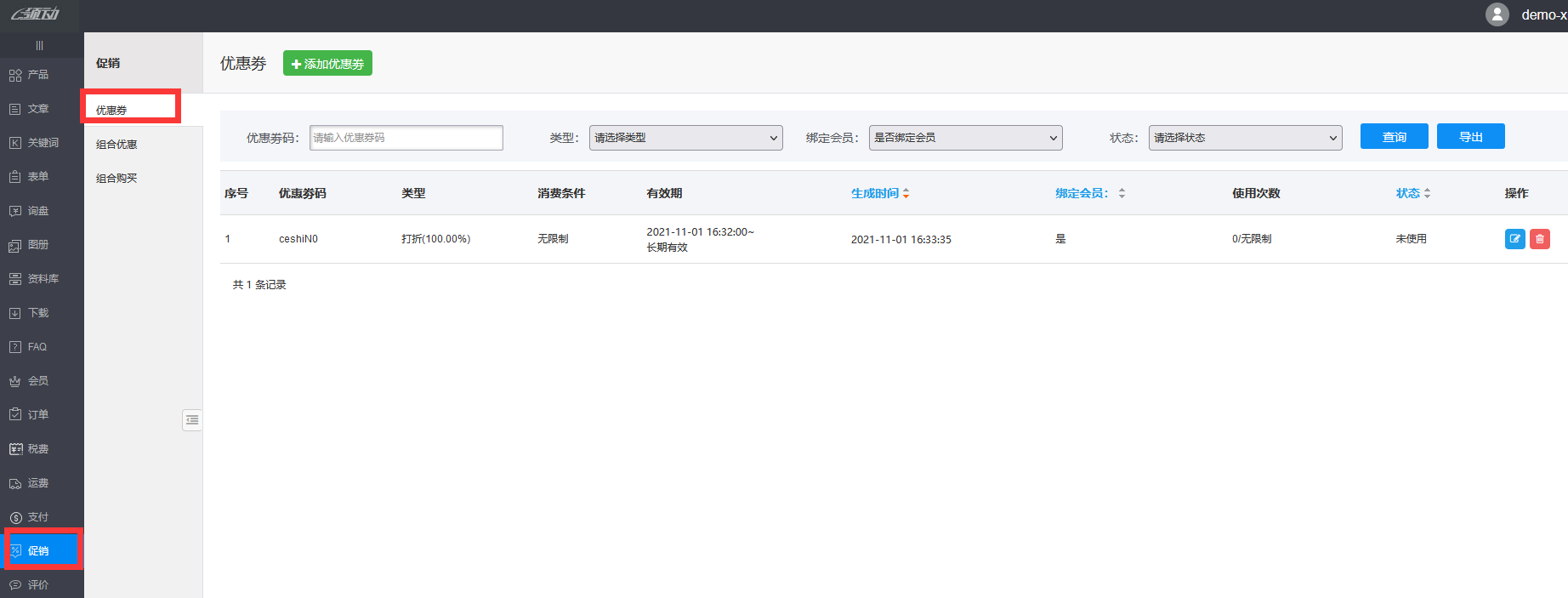The height and width of the screenshot is (598, 1568).
Task: Focus the 优惠券码 input field
Action: 406,138
